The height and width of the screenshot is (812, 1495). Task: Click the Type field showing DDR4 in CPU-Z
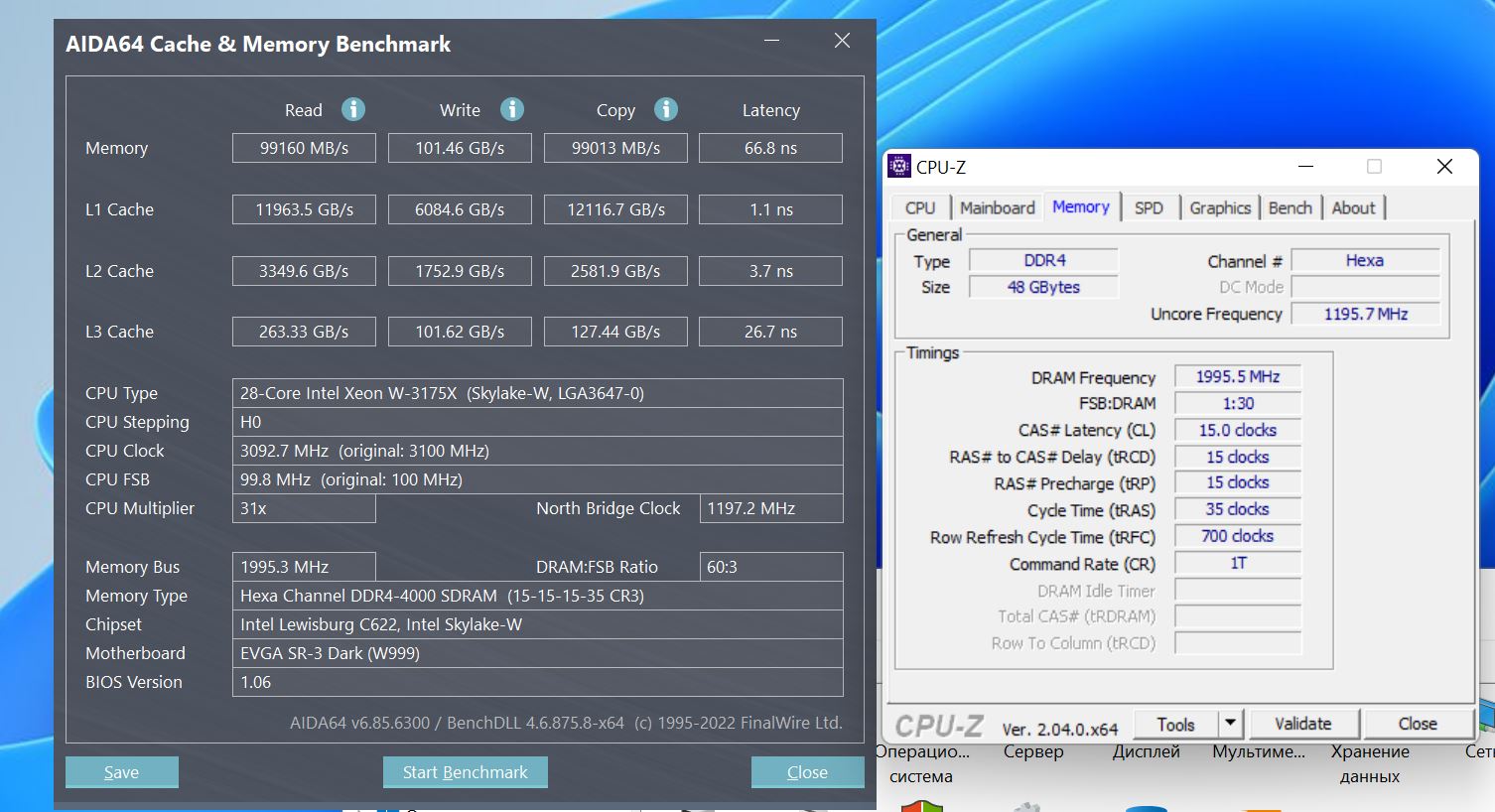pyautogui.click(x=1044, y=260)
